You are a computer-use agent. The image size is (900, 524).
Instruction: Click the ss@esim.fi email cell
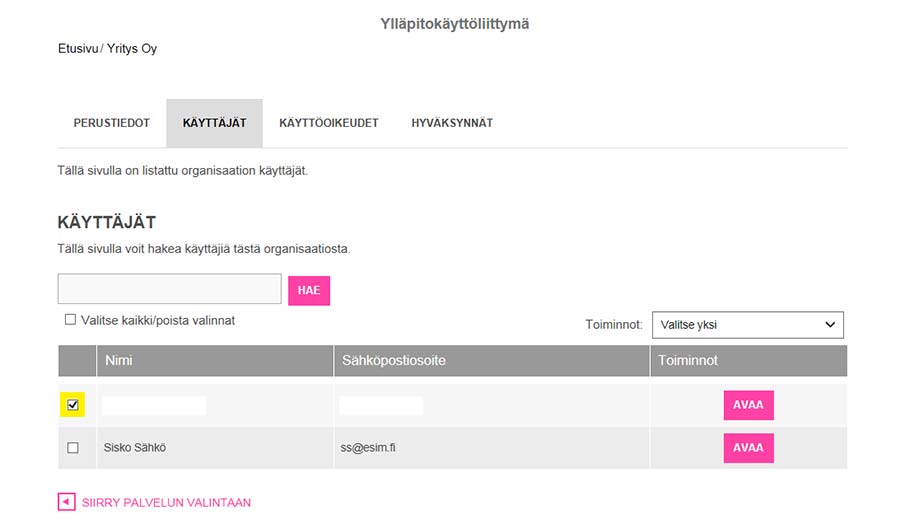pyautogui.click(x=368, y=448)
